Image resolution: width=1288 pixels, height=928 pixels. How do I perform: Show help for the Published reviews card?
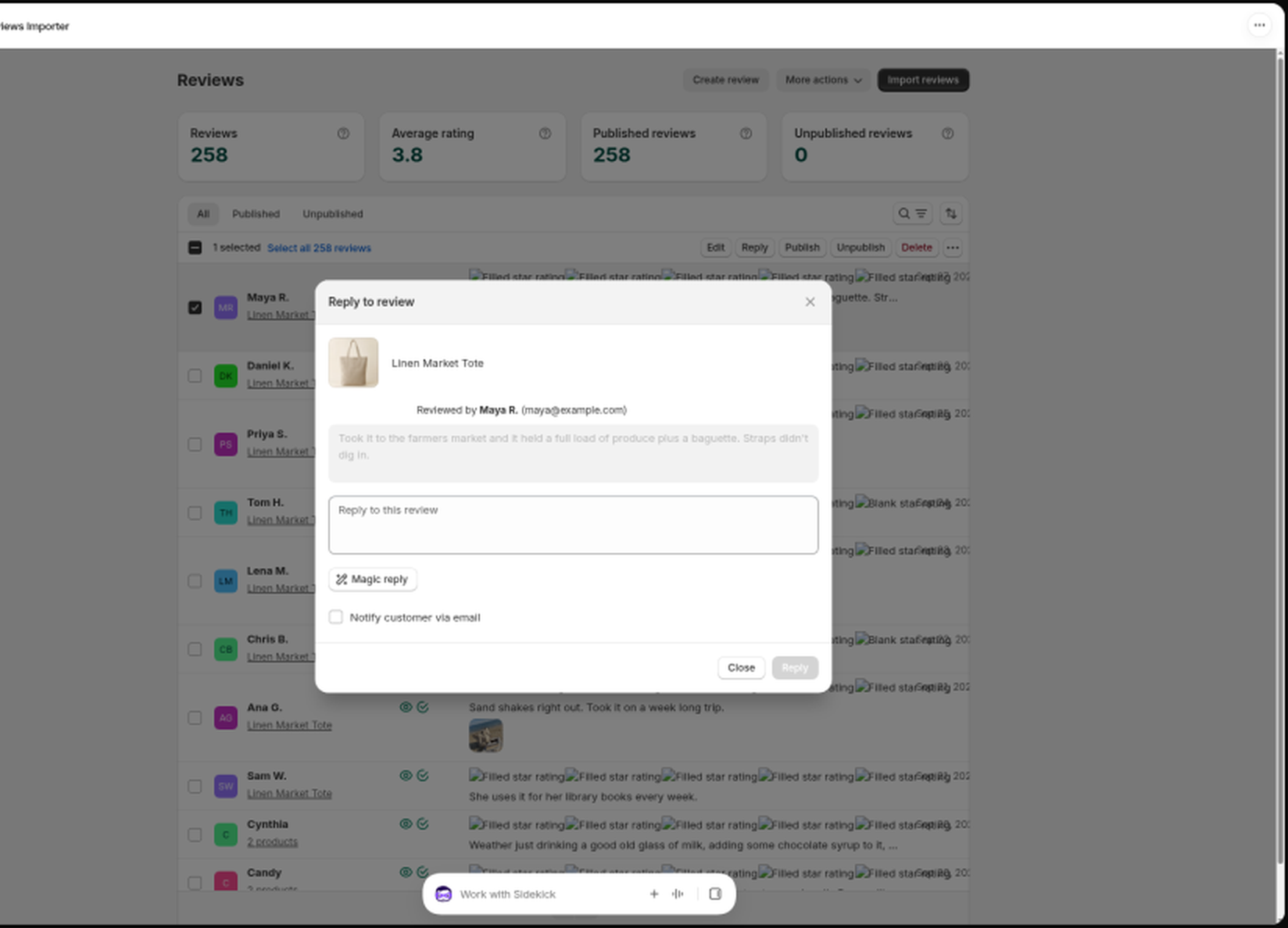746,134
